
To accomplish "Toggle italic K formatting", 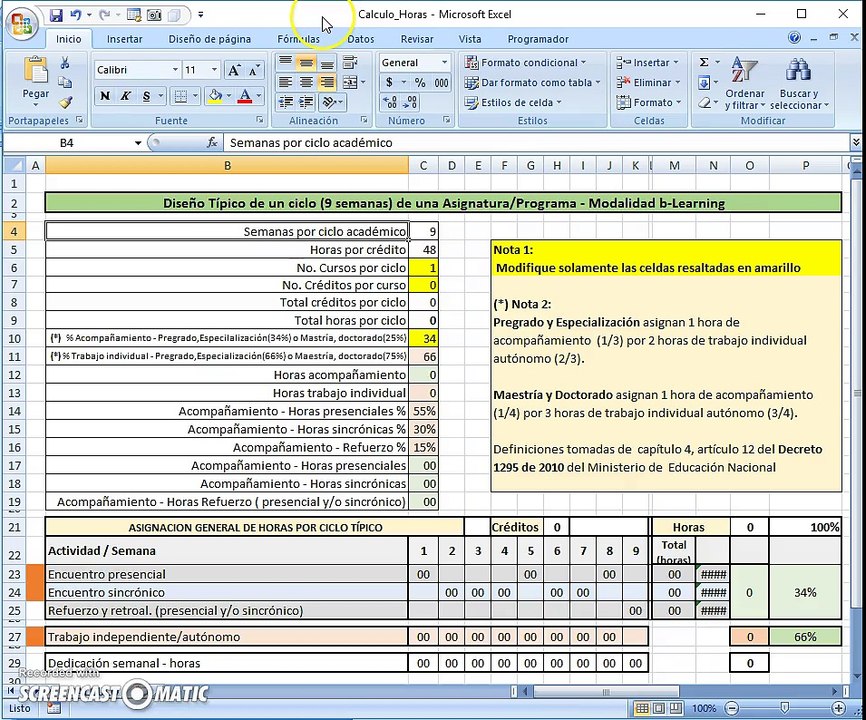I will coord(125,96).
